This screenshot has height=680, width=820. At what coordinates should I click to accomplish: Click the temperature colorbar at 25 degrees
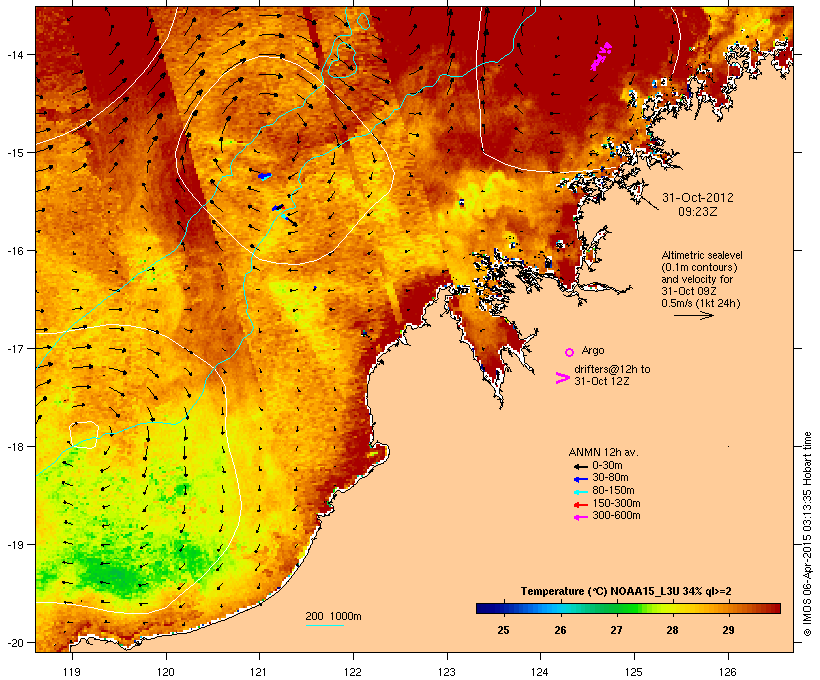[x=504, y=608]
